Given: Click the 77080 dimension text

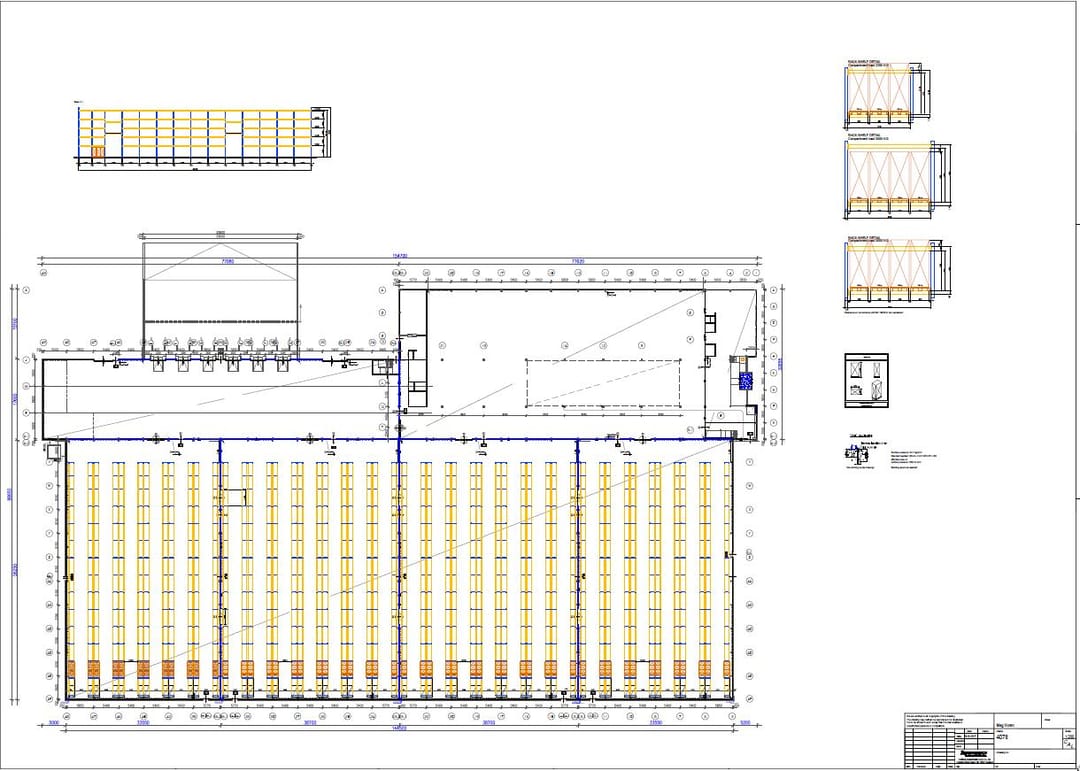Looking at the screenshot, I should point(227,261).
